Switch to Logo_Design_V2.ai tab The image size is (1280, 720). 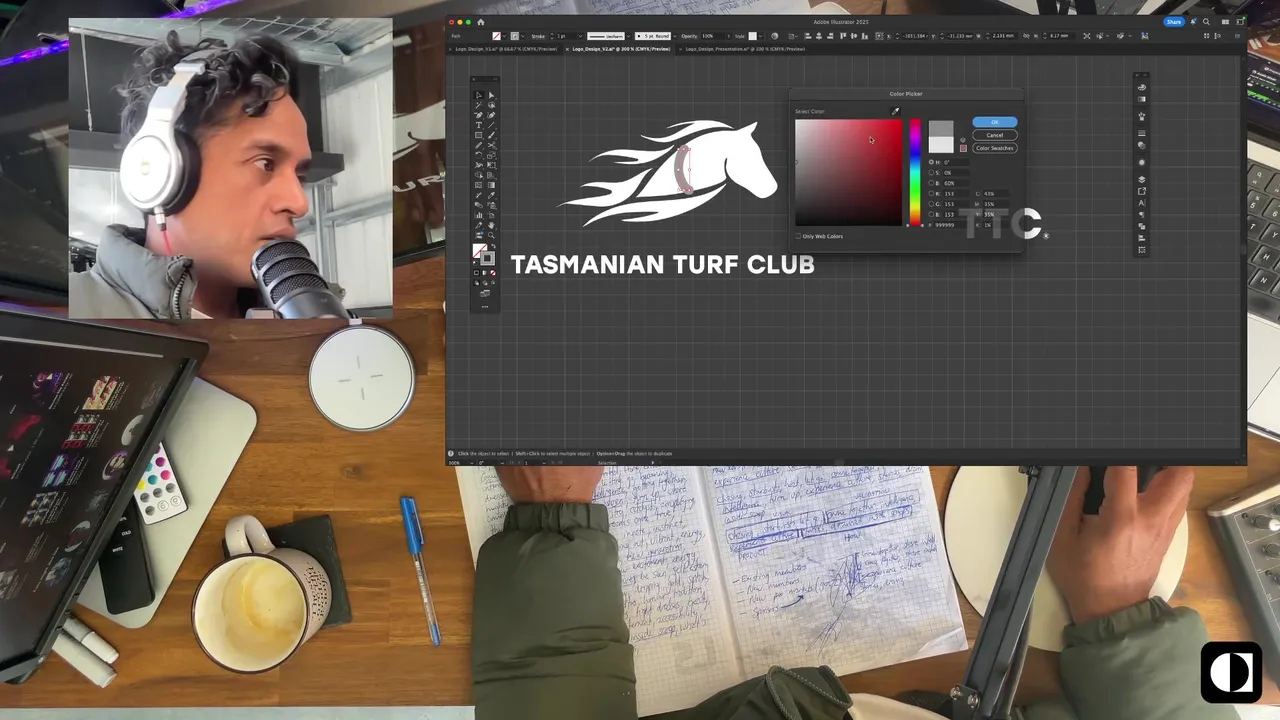[621, 49]
